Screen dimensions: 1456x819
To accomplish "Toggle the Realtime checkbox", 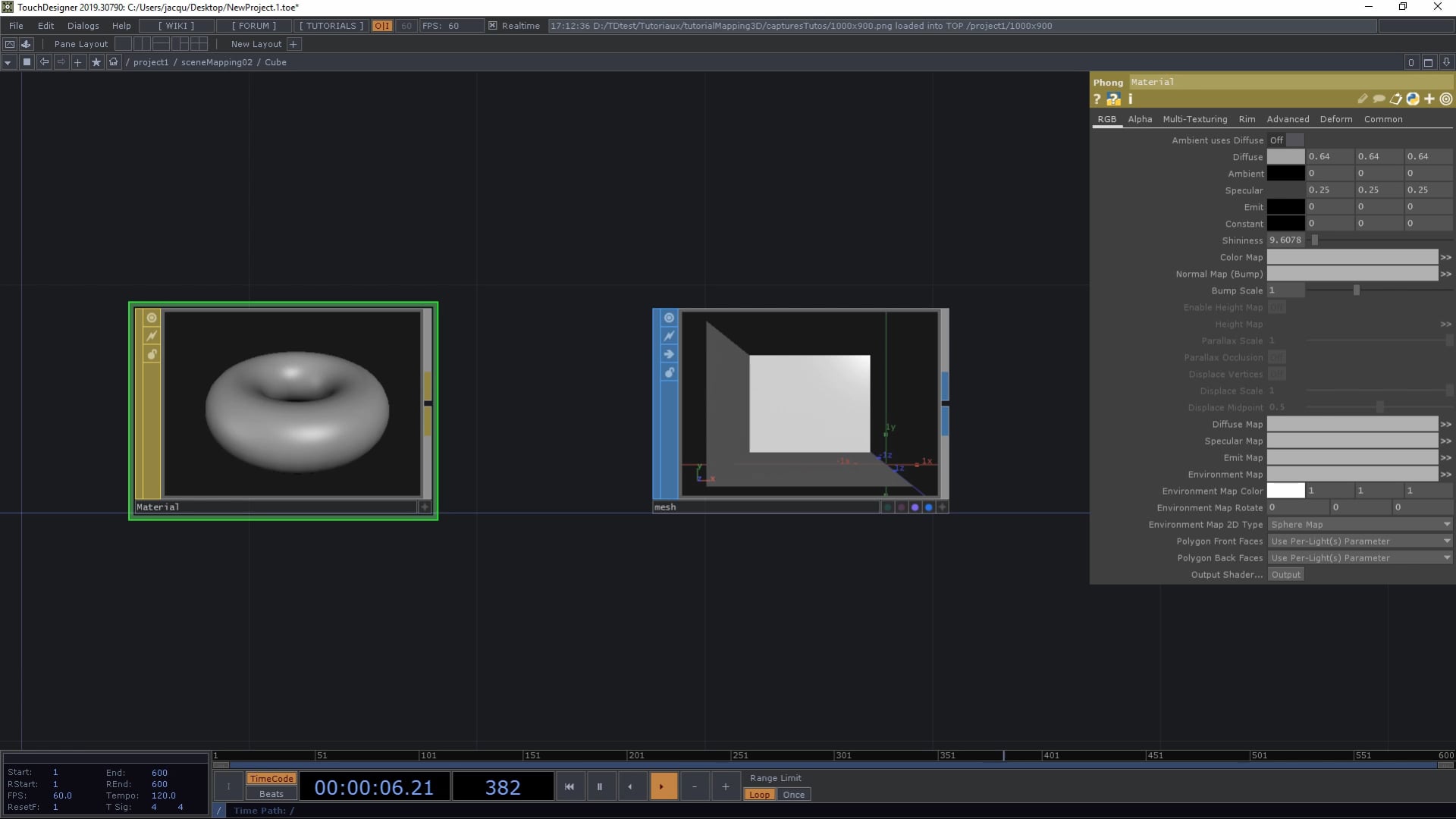I will click(493, 26).
